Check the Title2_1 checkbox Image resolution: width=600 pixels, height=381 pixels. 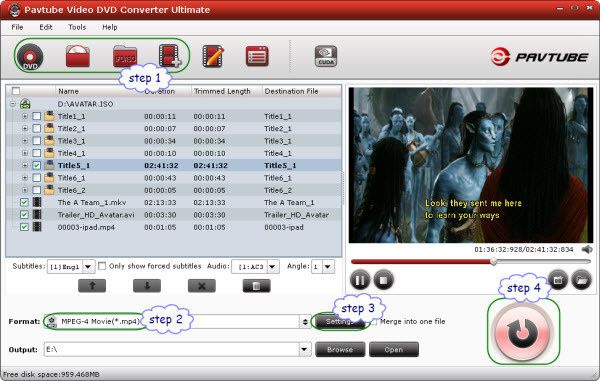(x=36, y=129)
